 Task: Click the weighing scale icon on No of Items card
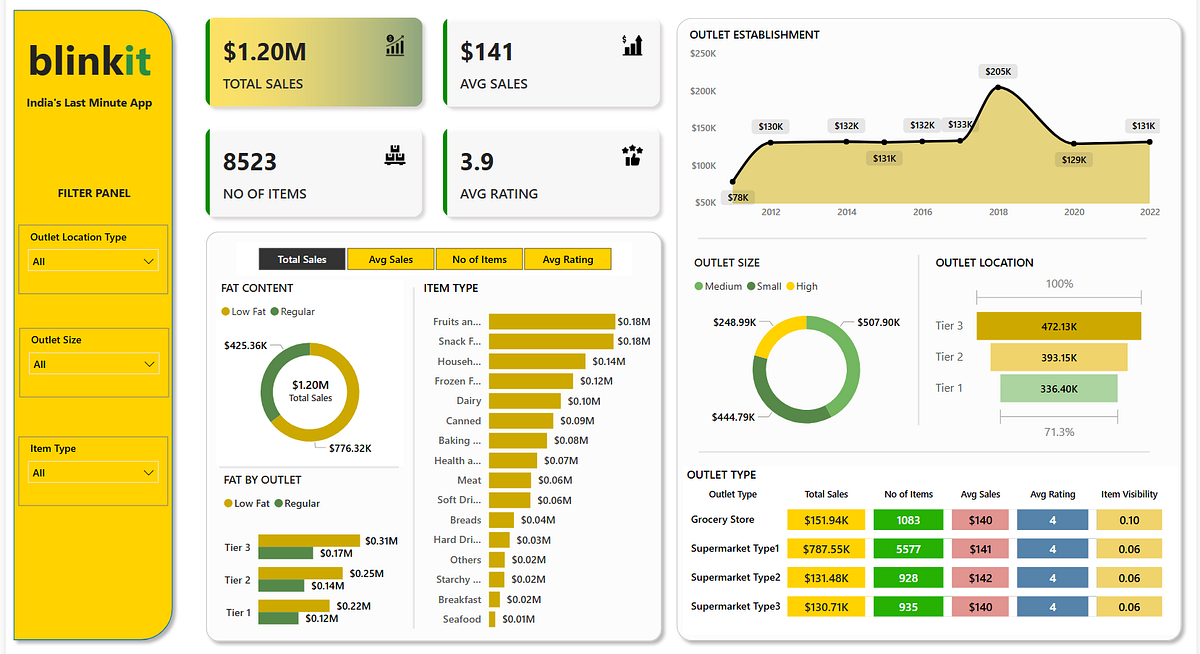click(x=396, y=154)
